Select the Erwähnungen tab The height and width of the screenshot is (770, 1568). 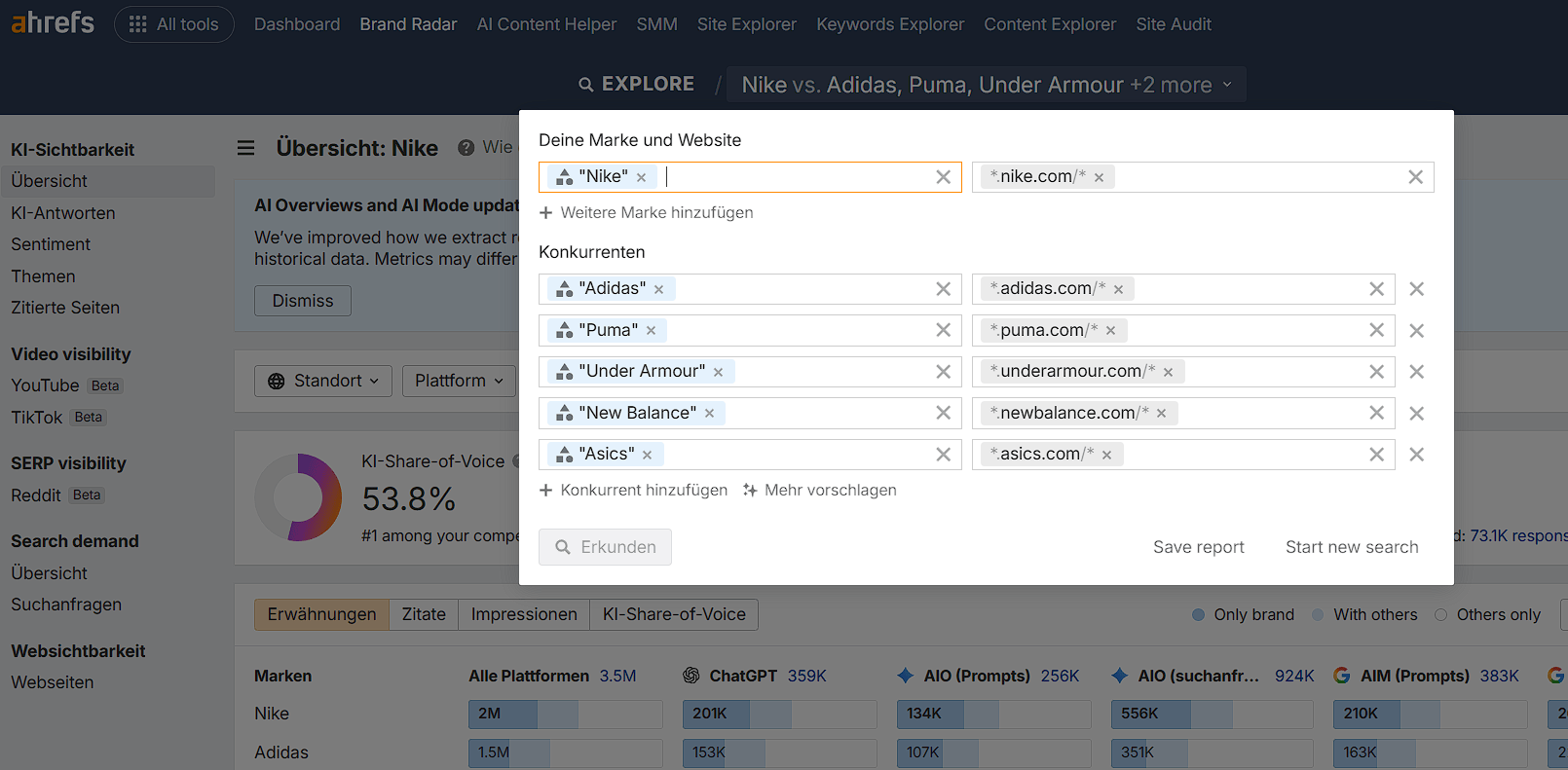click(321, 614)
